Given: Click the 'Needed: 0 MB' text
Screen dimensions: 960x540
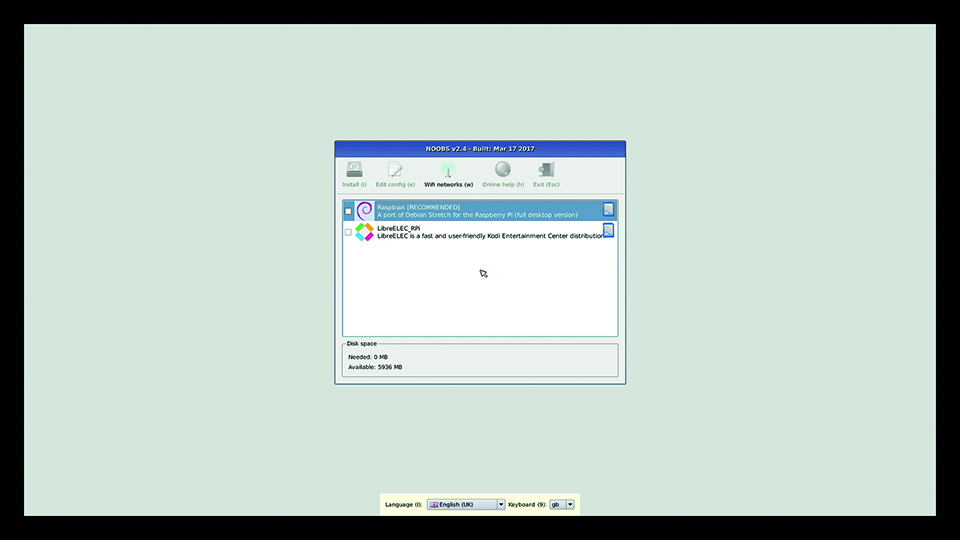Looking at the screenshot, I should tap(368, 357).
